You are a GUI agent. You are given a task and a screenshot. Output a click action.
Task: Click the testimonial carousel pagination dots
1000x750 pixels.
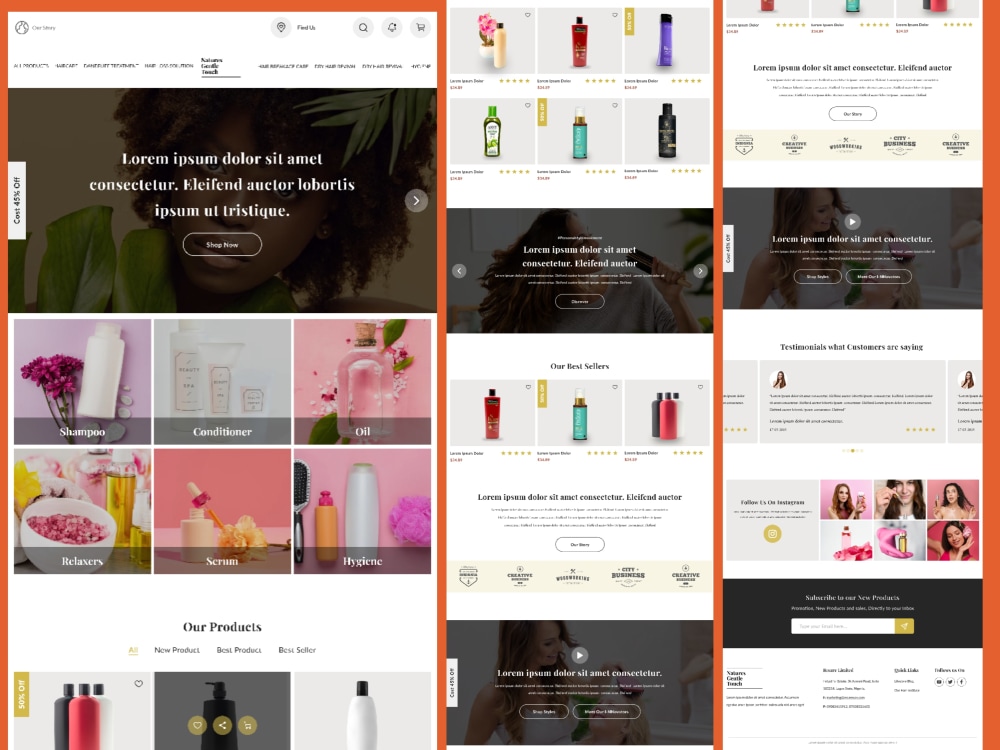coord(853,450)
